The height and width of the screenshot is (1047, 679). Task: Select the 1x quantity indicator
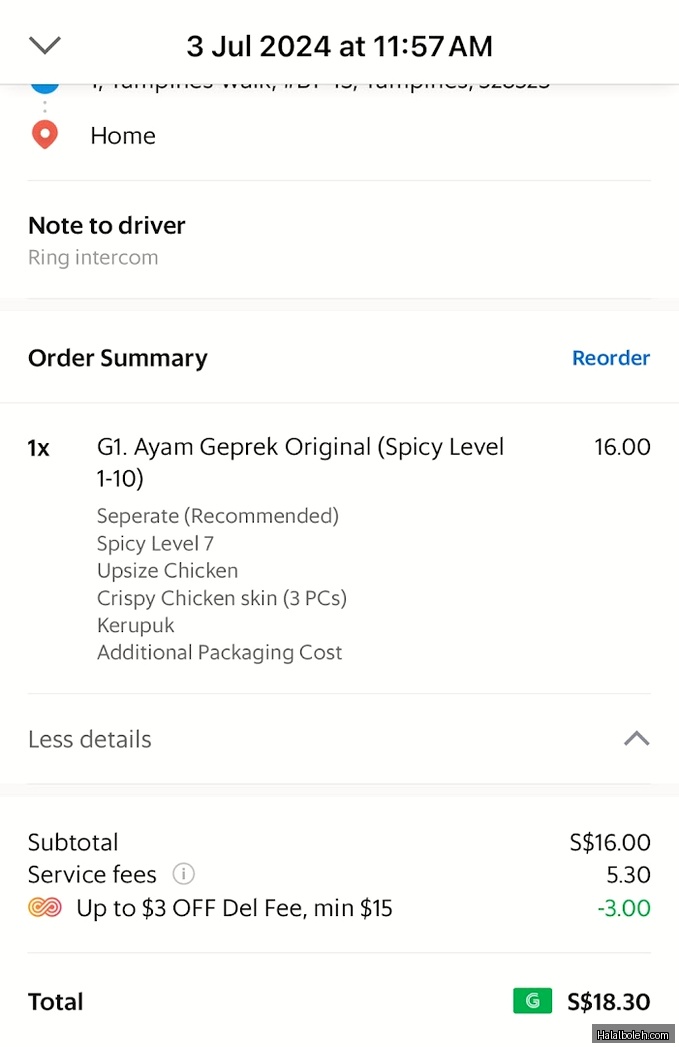click(37, 448)
